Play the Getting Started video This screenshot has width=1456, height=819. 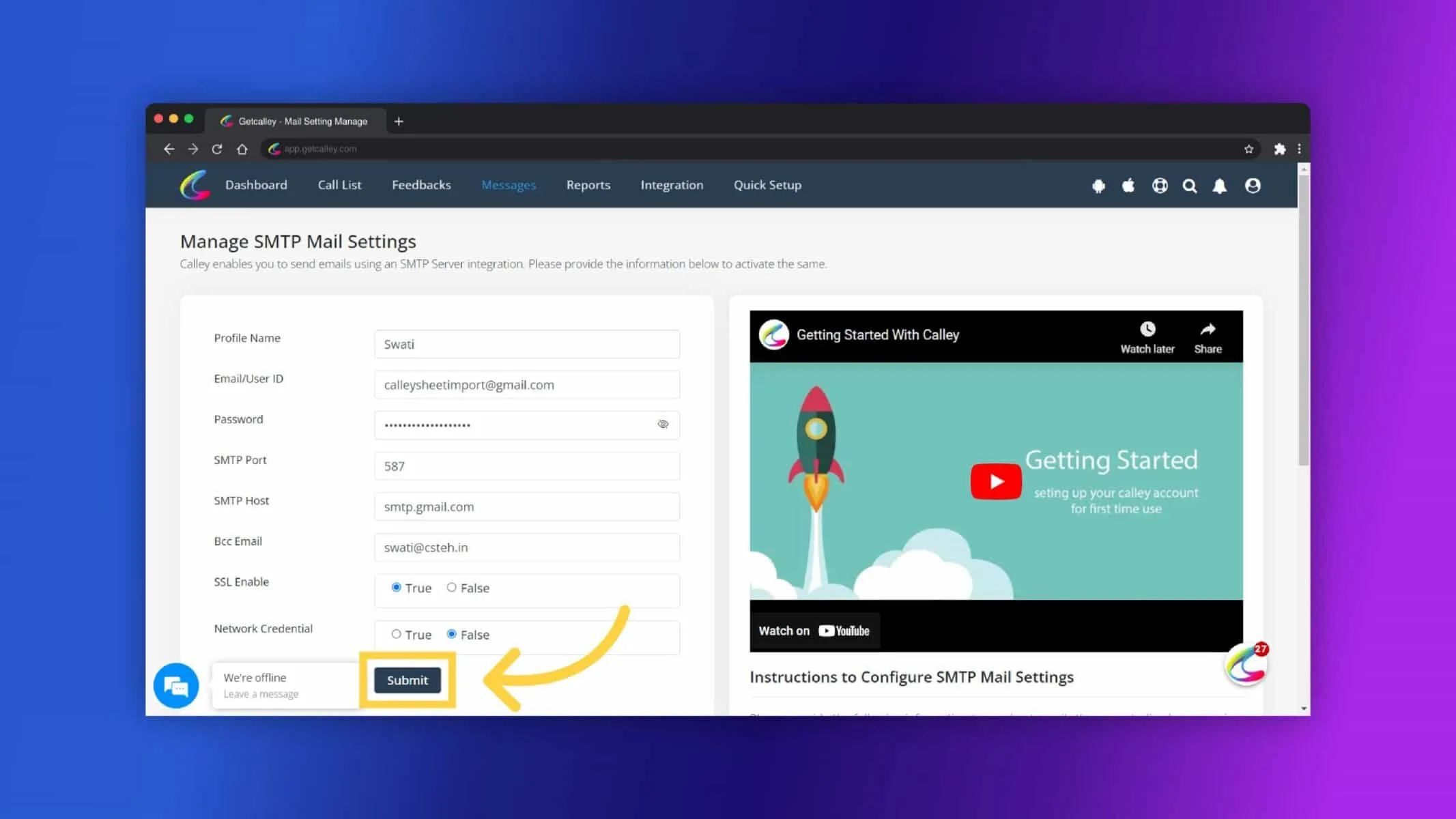pos(996,482)
